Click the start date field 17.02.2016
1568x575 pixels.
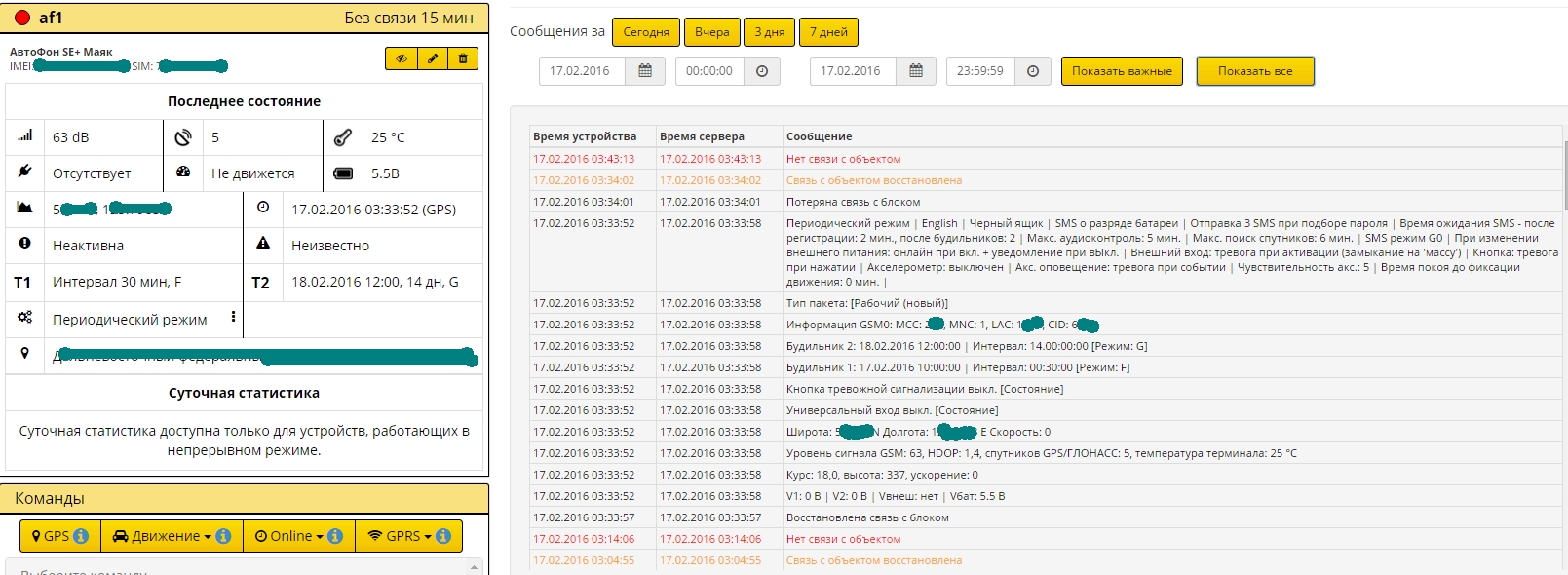582,71
